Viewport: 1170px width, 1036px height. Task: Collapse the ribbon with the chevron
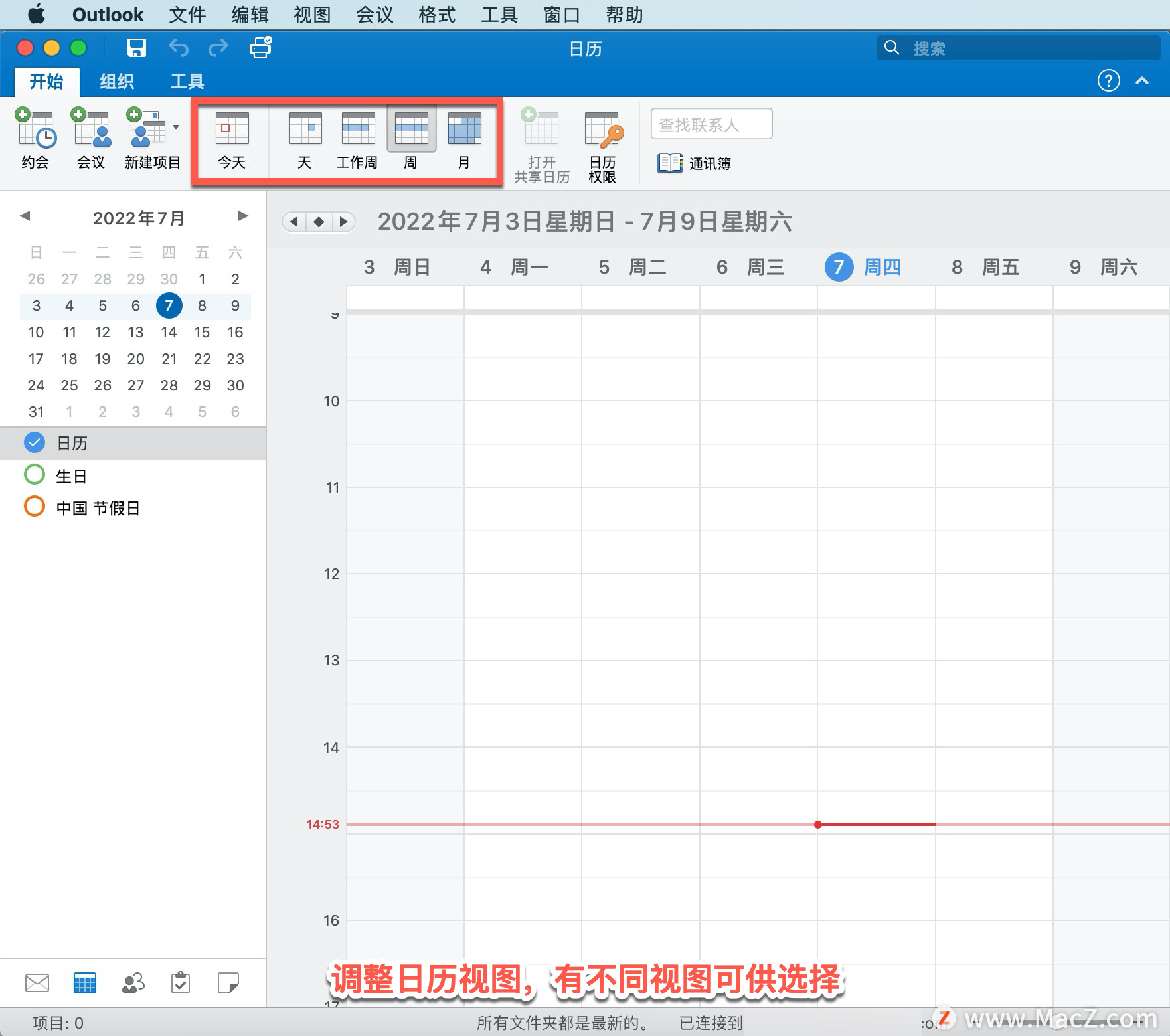click(1142, 81)
